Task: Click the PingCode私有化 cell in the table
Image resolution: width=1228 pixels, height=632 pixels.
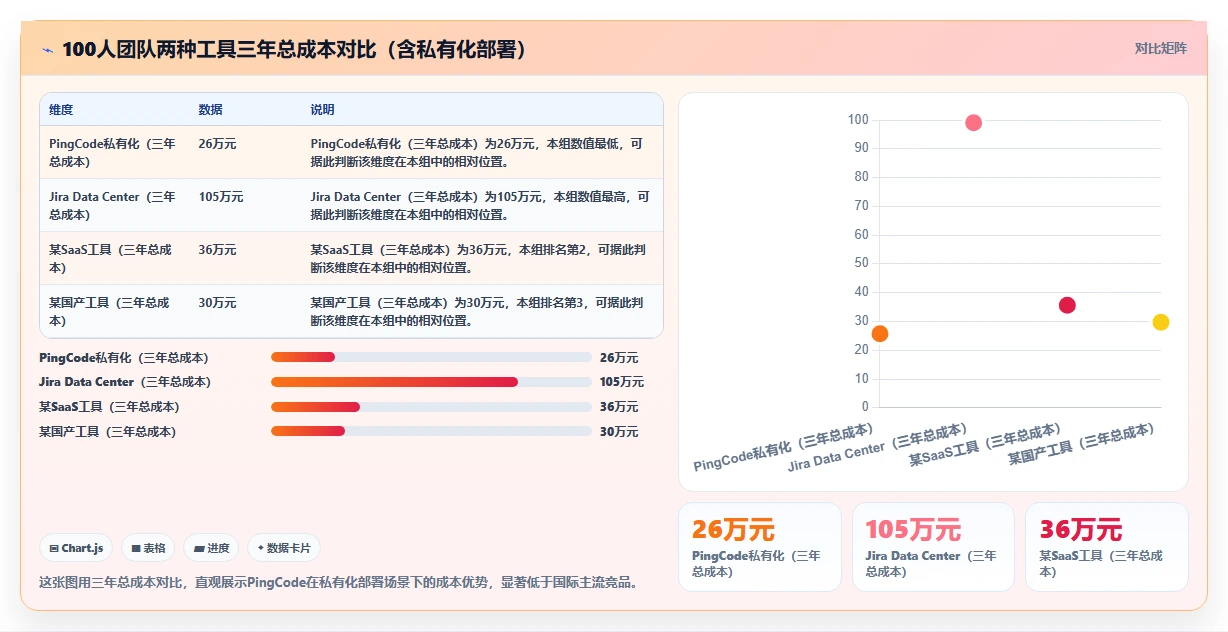Action: click(113, 152)
